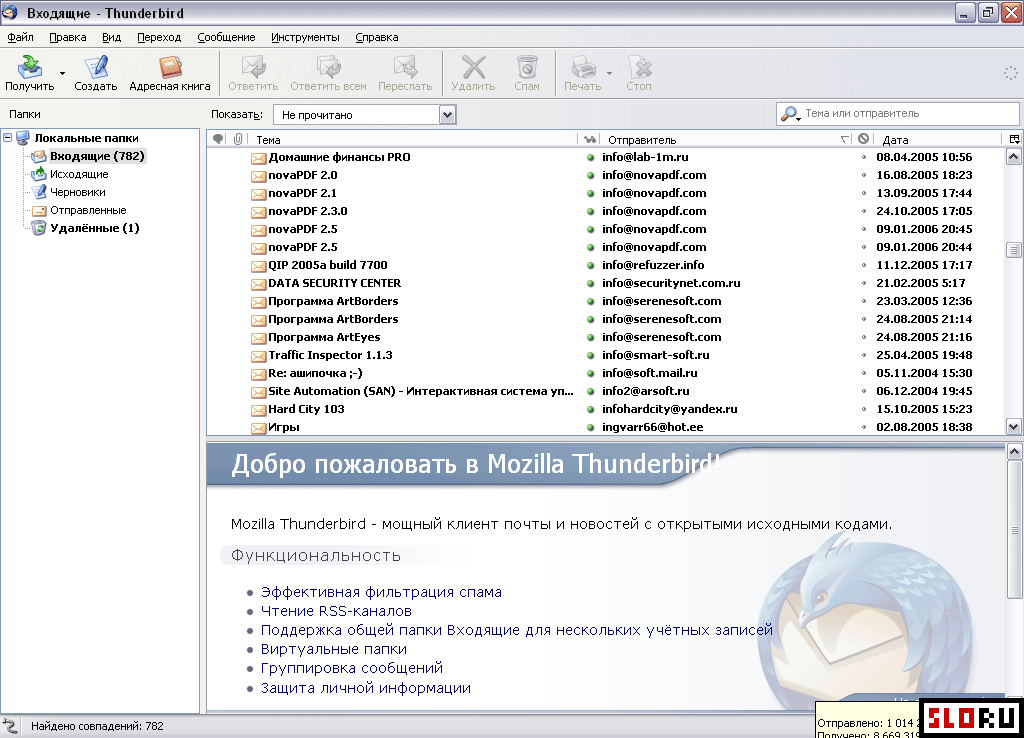Select the Входящие (782) folder

pos(97,156)
